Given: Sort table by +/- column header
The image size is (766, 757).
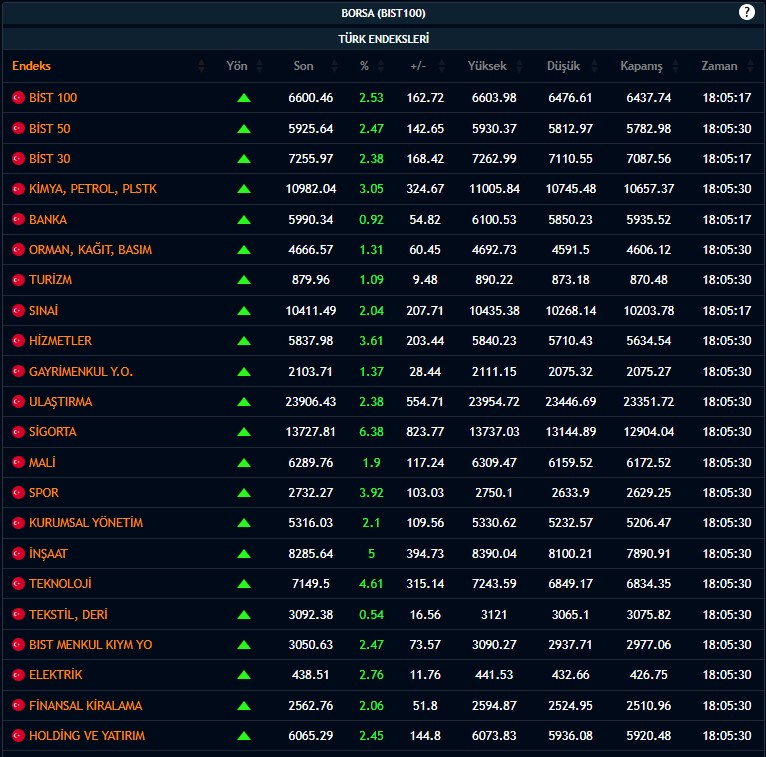Looking at the screenshot, I should pos(418,66).
